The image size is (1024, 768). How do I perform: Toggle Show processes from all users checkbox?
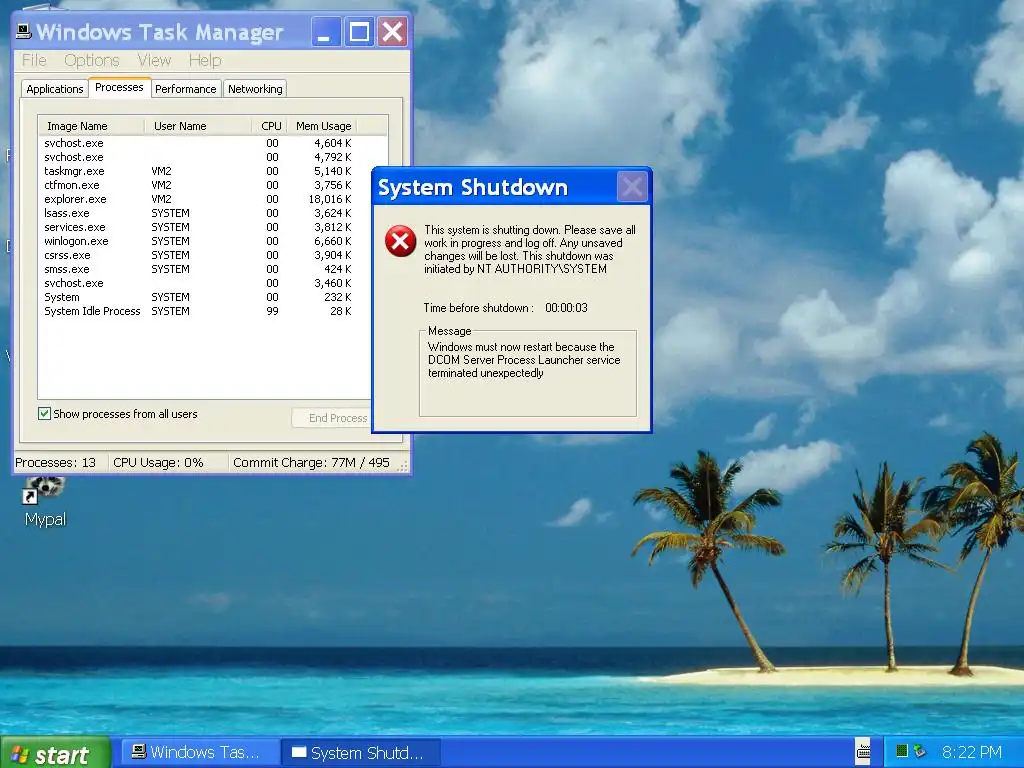pos(44,413)
